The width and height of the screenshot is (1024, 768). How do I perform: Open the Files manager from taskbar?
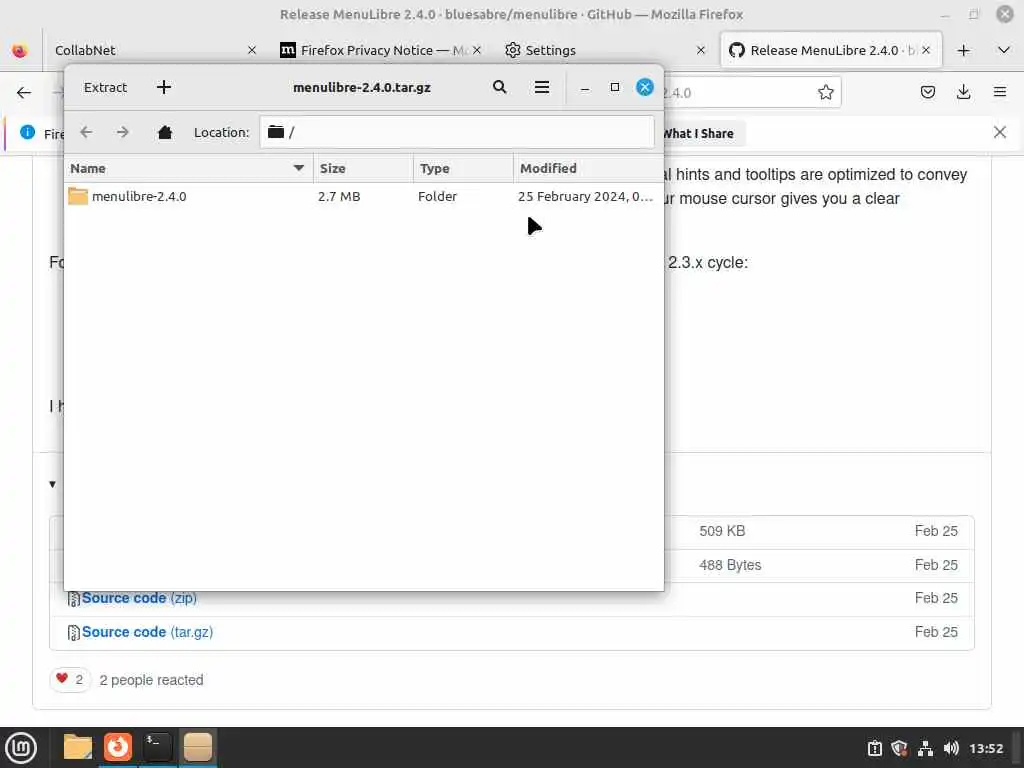[x=78, y=747]
